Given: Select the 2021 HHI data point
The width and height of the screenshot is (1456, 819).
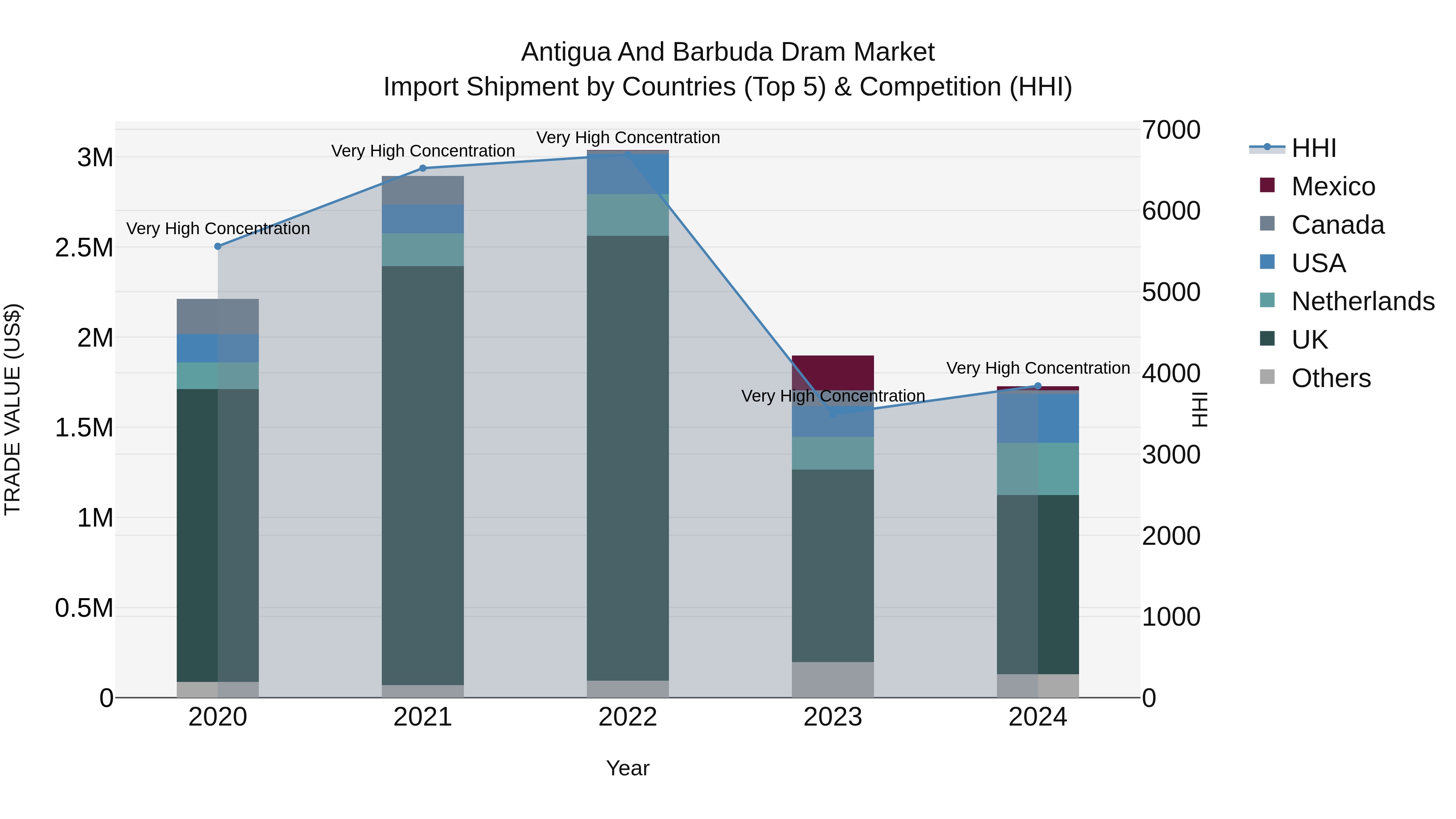Looking at the screenshot, I should (x=423, y=168).
